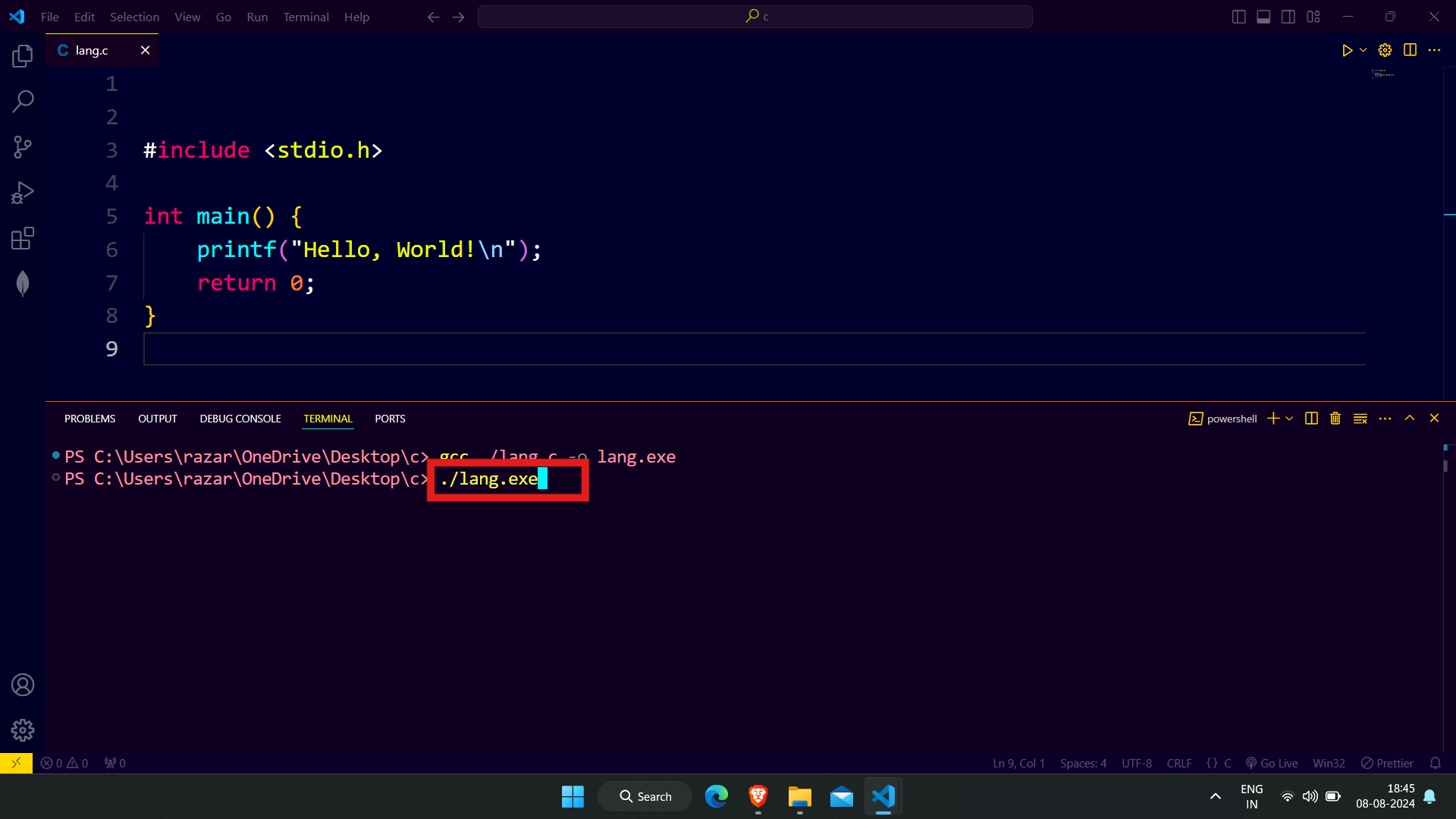Image resolution: width=1456 pixels, height=819 pixels.
Task: Go forward with the right arrow
Action: coord(458,17)
